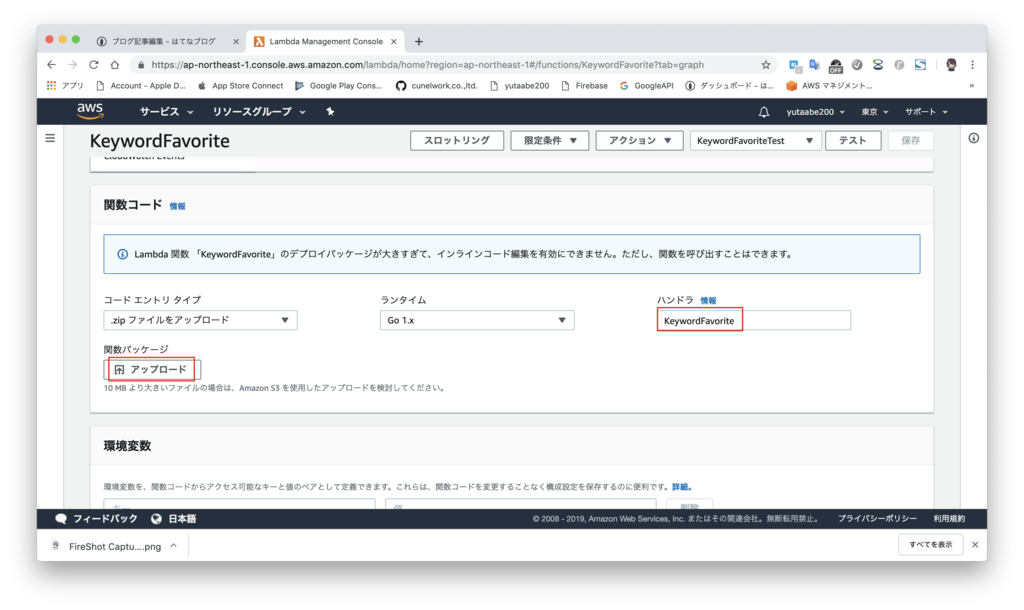Click the Chrome profile avatar icon

coord(951,65)
